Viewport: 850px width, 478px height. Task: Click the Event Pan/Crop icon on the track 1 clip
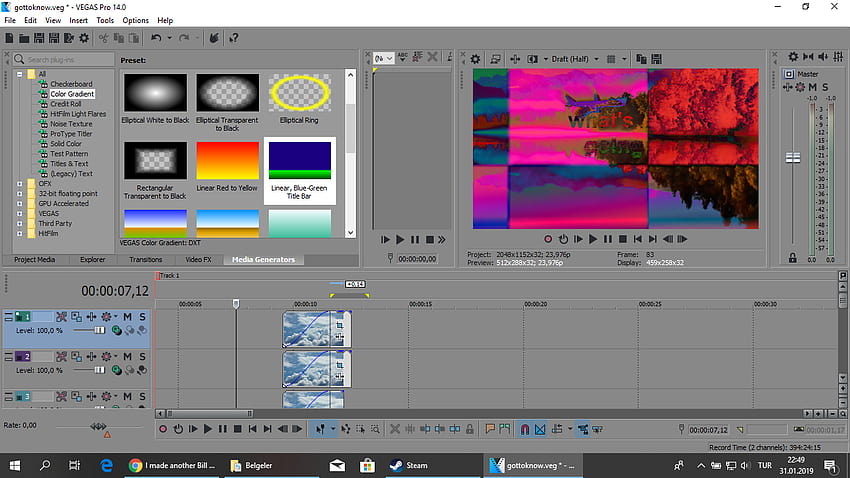(339, 325)
